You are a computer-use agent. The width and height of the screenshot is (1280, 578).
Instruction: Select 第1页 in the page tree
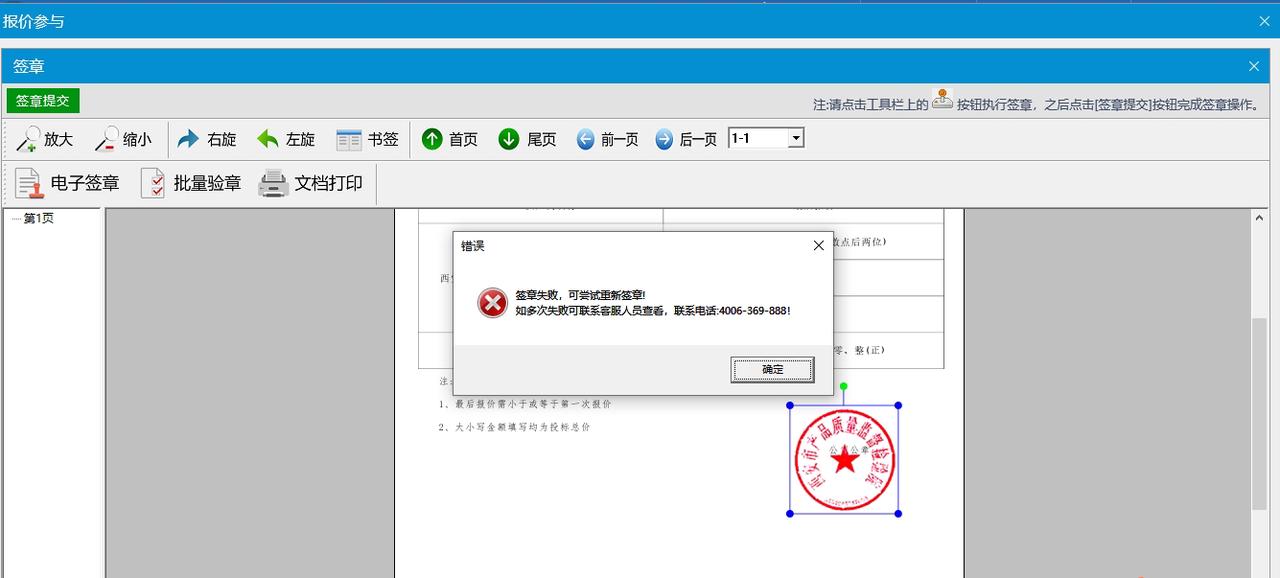tap(39, 219)
